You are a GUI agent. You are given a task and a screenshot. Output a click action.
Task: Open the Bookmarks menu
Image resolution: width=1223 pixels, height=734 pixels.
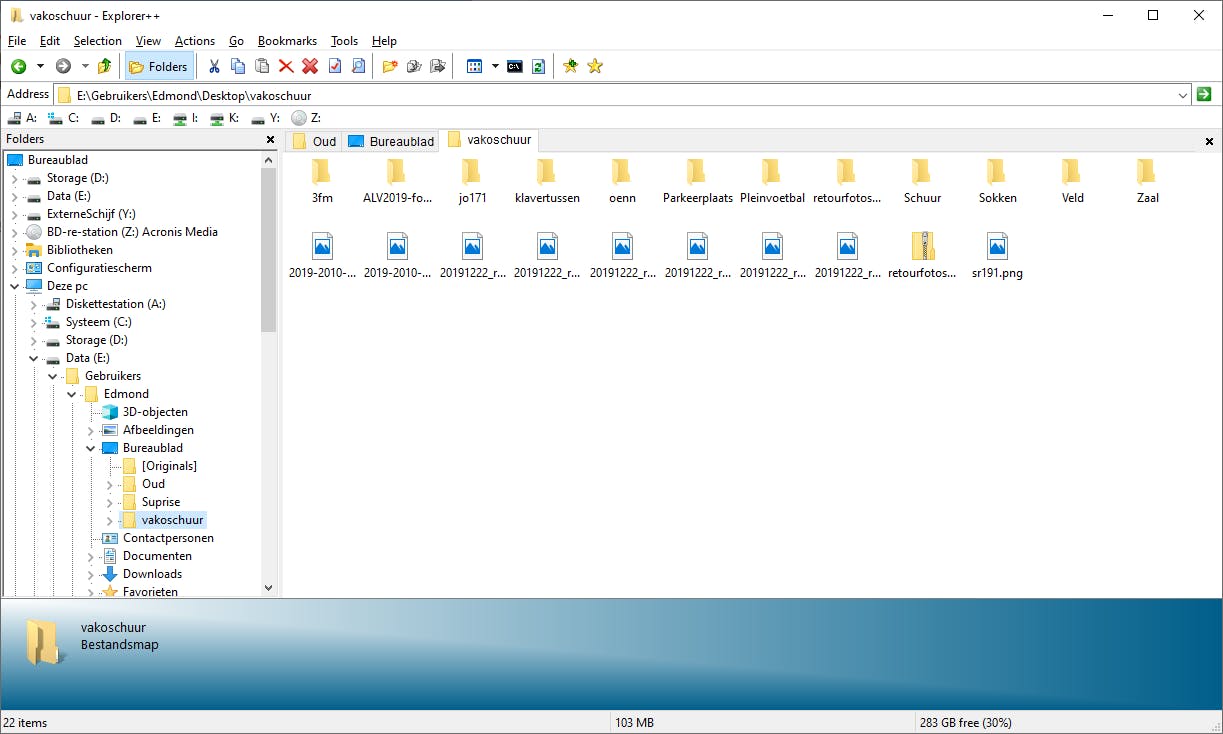click(x=287, y=41)
